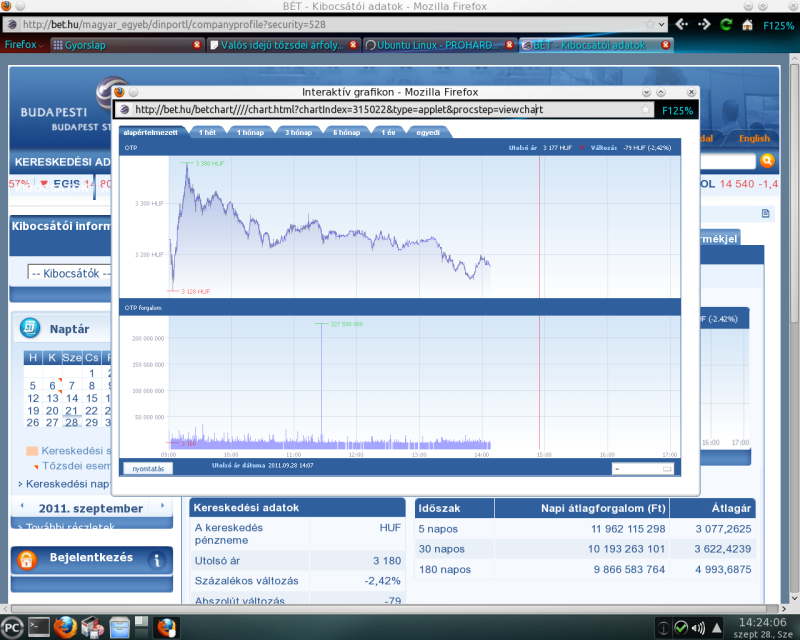The width and height of the screenshot is (800, 640).
Task: Select the 3 hónap chart period tab
Action: [x=298, y=132]
